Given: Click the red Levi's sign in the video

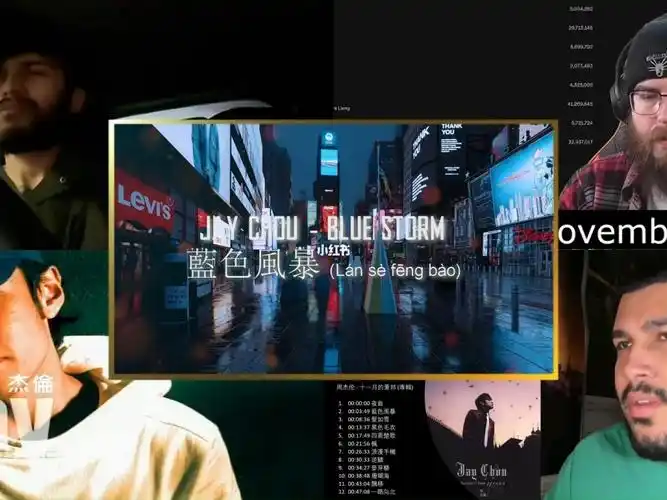Looking at the screenshot, I should tap(144, 200).
